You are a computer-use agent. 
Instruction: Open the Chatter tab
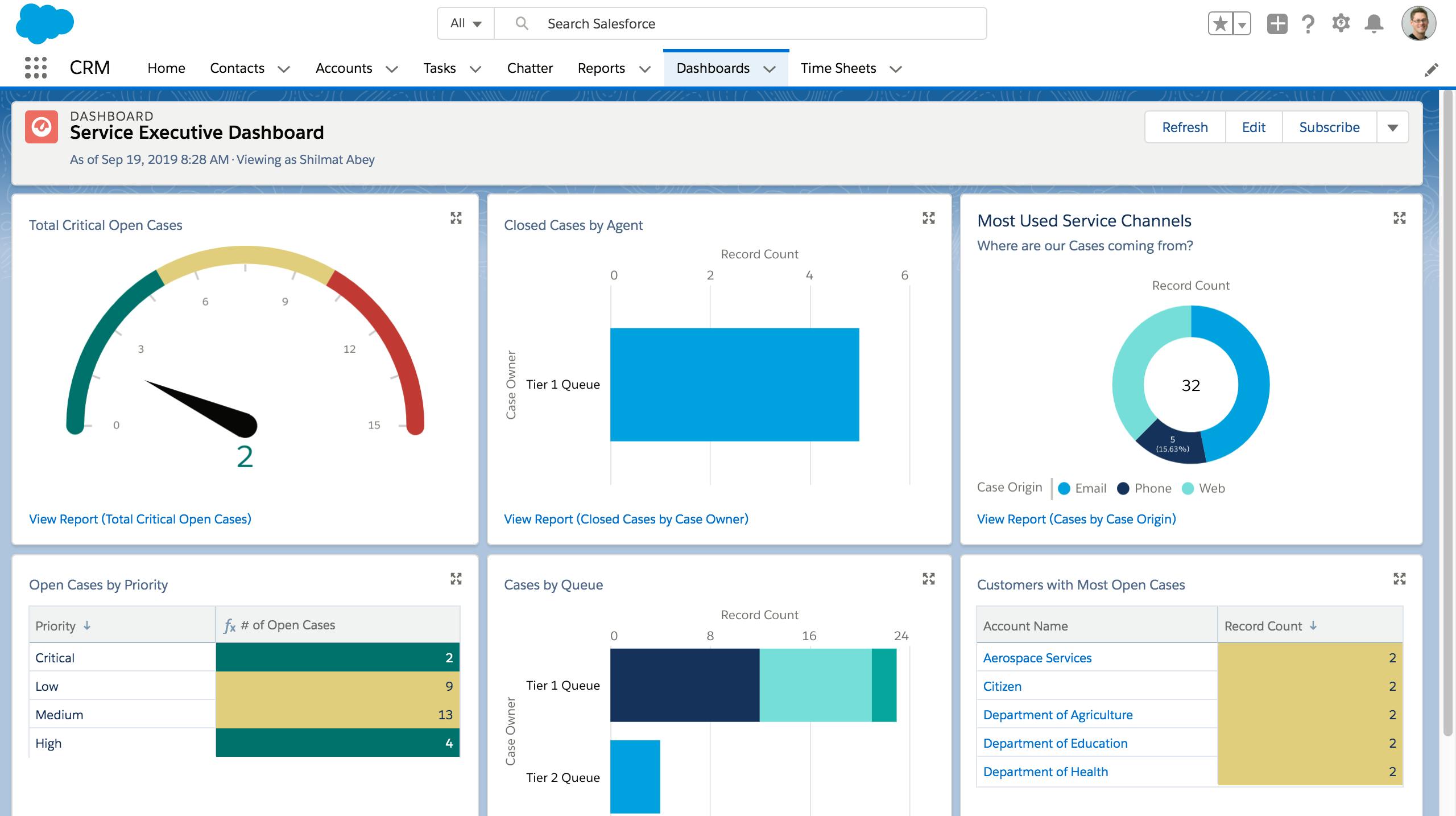[530, 68]
